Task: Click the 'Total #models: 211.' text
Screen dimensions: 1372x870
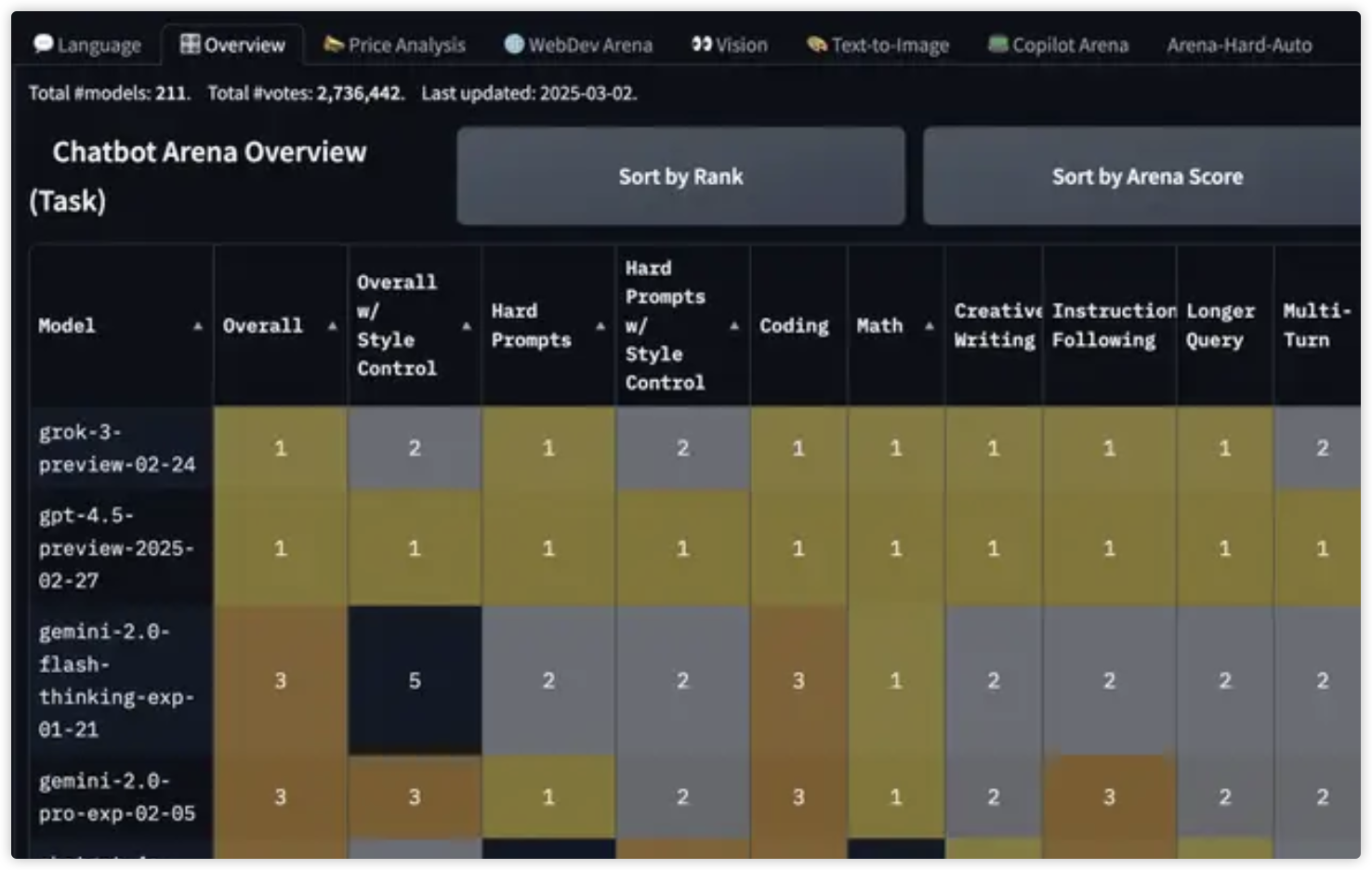Action: [x=110, y=93]
